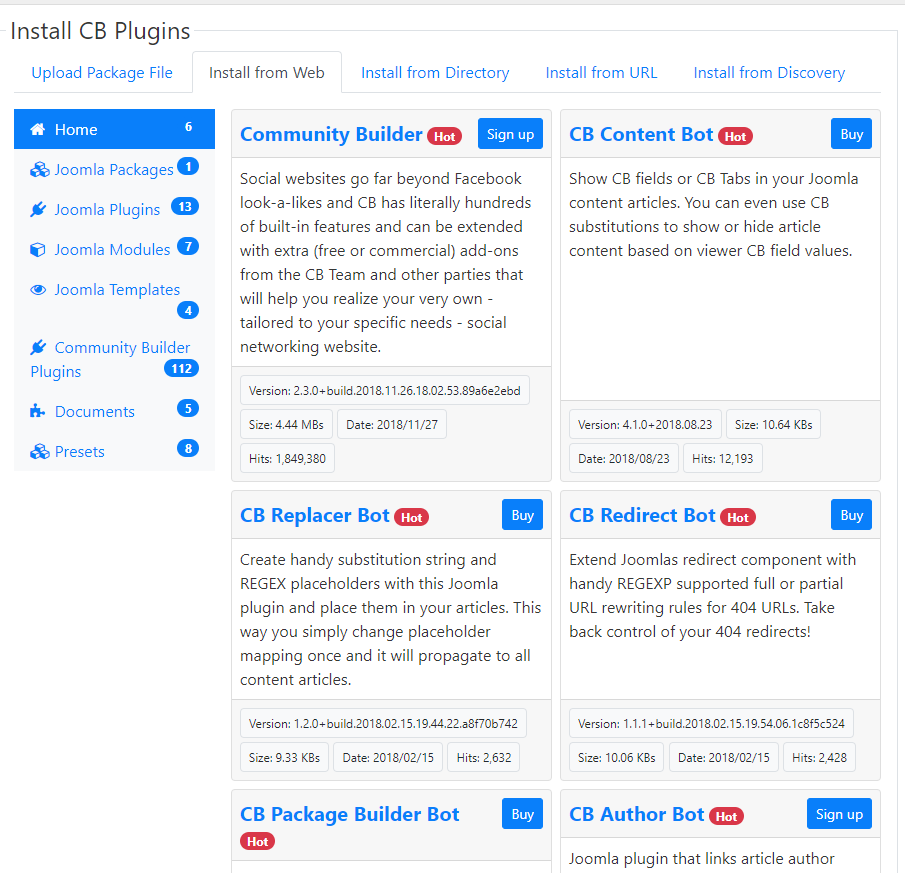905x873 pixels.
Task: Click the Hot badge next to CB Content Bot
Action: click(x=735, y=137)
